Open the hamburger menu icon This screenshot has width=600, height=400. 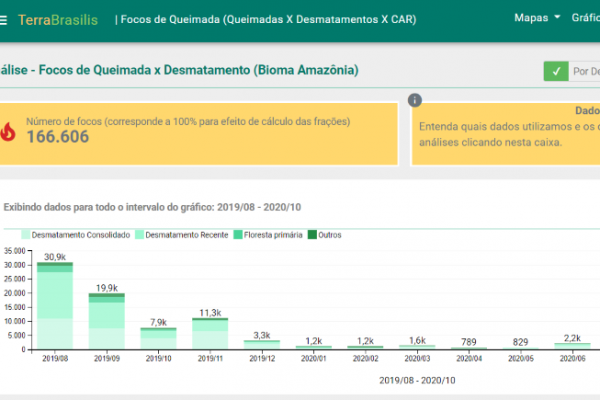pos(5,20)
